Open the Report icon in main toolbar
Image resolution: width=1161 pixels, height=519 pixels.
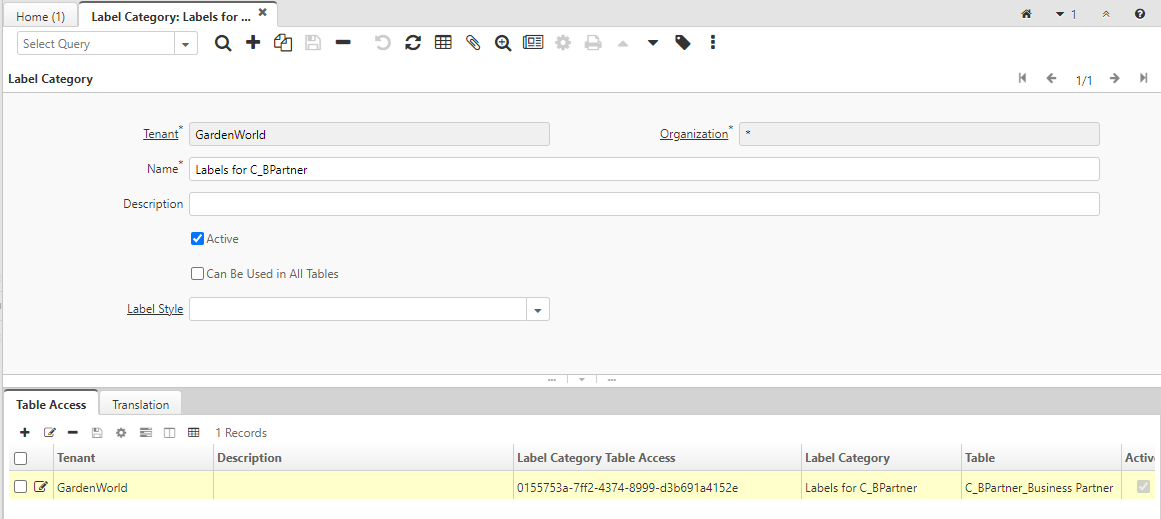coord(533,43)
